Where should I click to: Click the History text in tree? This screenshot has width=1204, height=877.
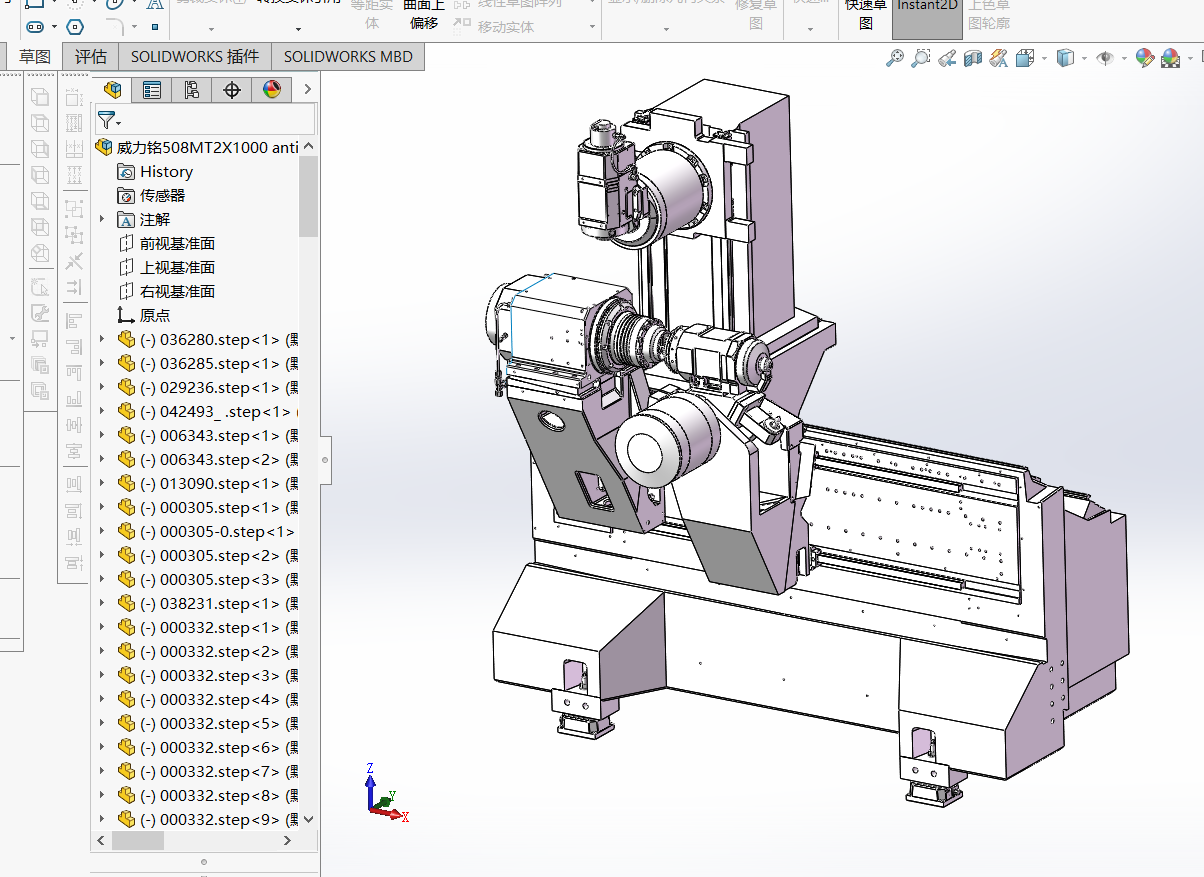coord(166,172)
